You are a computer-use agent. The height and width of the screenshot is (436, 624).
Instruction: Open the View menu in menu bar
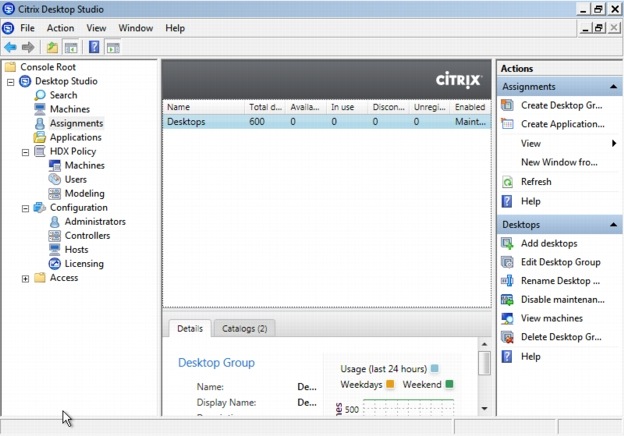pos(96,28)
